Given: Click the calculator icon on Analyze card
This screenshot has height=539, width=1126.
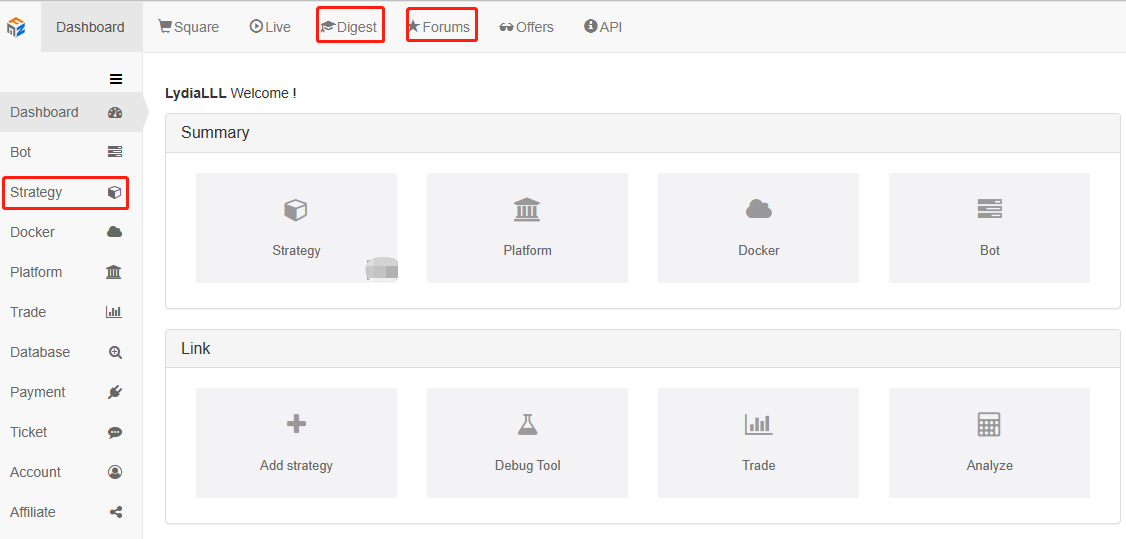Looking at the screenshot, I should (x=990, y=424).
